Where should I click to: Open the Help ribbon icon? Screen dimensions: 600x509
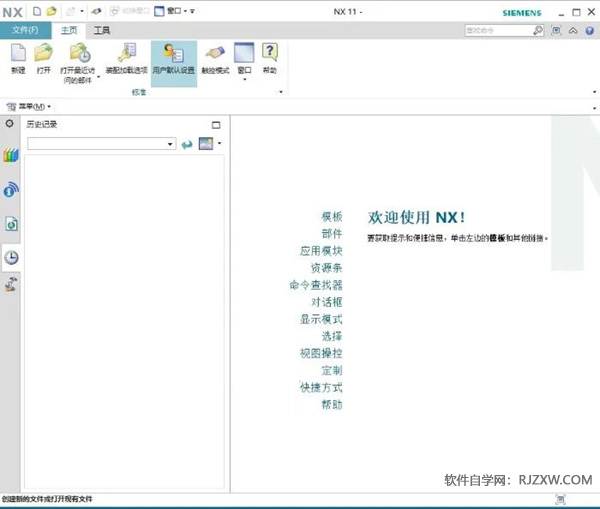270,52
